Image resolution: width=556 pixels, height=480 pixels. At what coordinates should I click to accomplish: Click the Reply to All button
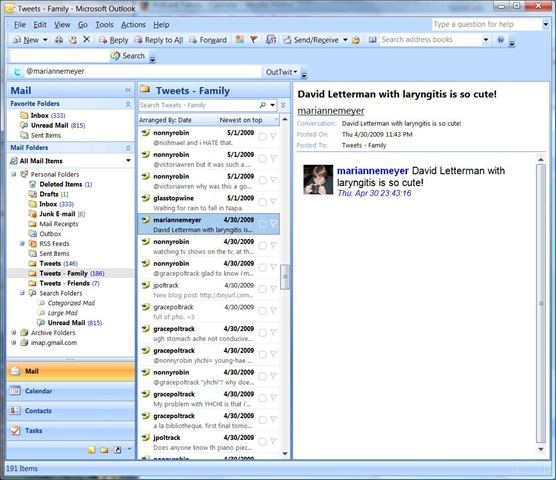pyautogui.click(x=159, y=40)
